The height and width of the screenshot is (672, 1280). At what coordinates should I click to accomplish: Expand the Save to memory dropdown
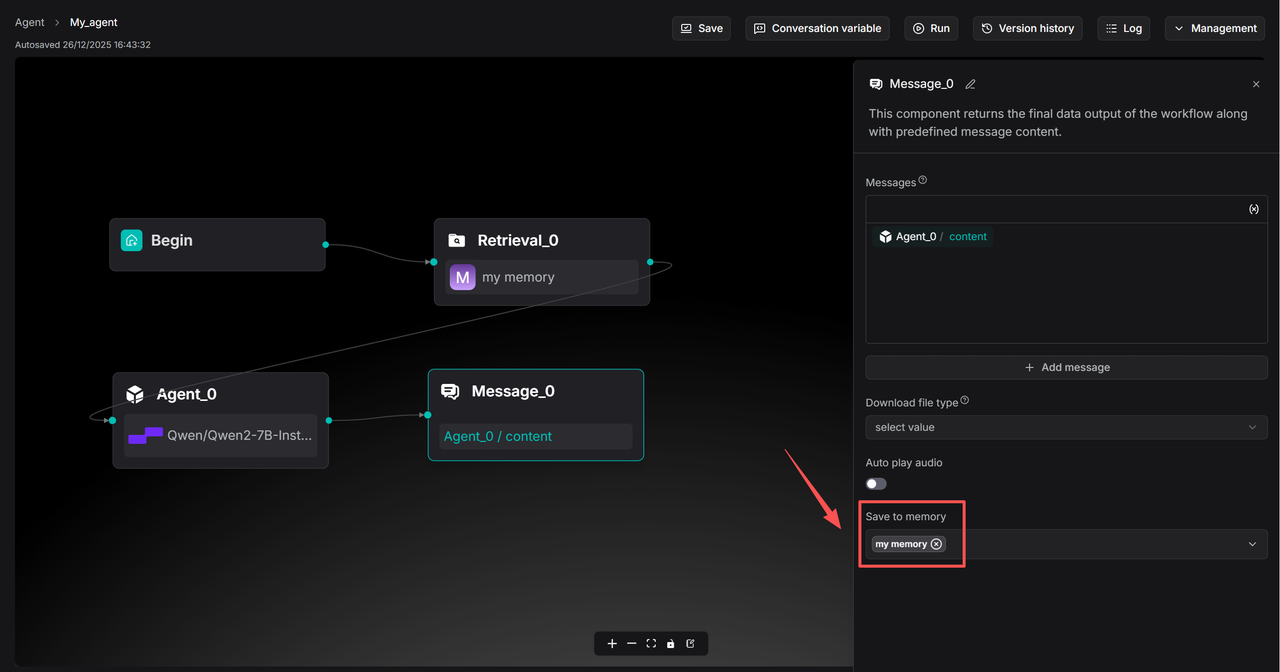pos(1252,544)
